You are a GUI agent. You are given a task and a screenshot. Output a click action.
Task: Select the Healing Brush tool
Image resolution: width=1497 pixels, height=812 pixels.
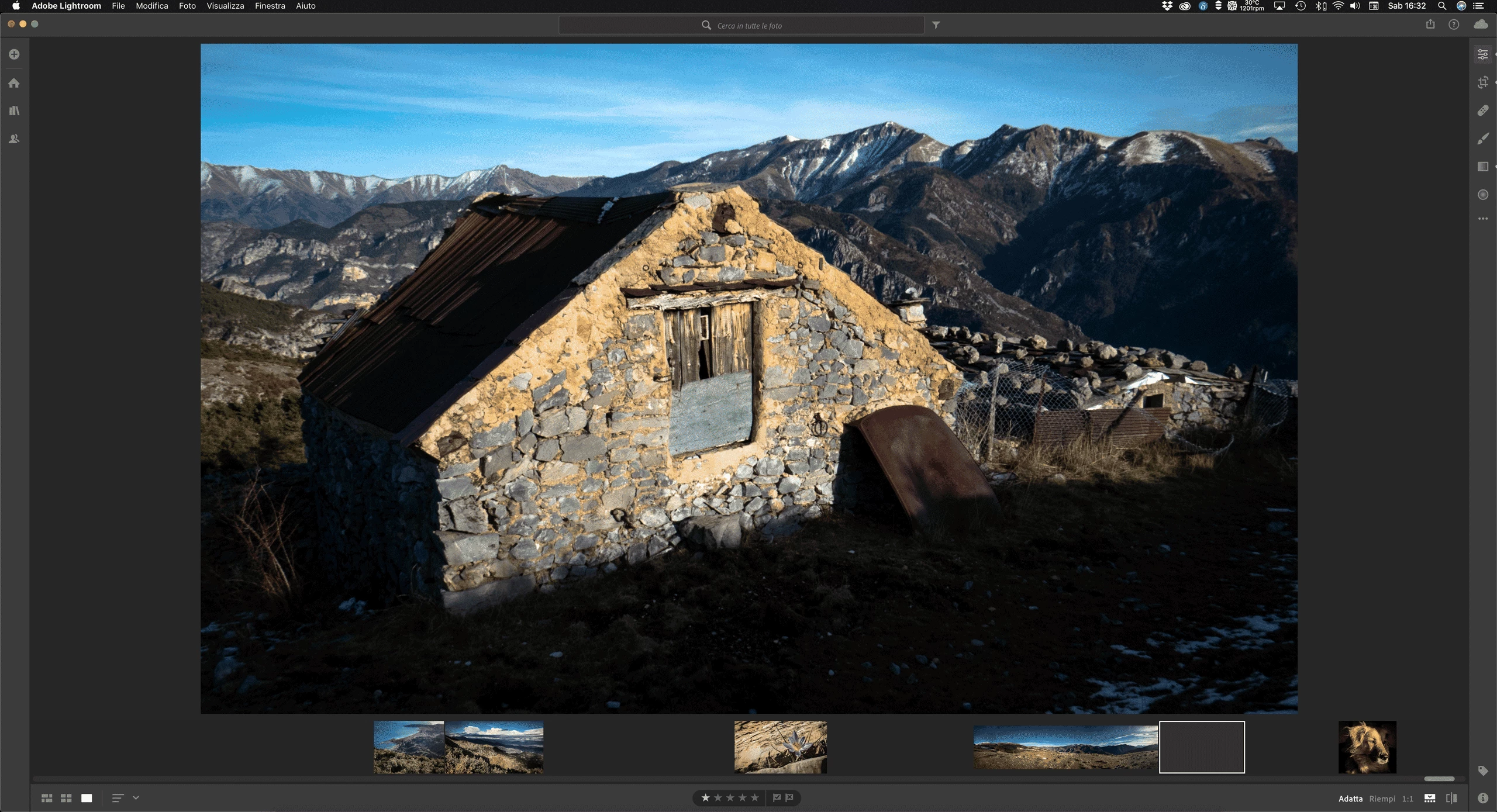[1482, 110]
